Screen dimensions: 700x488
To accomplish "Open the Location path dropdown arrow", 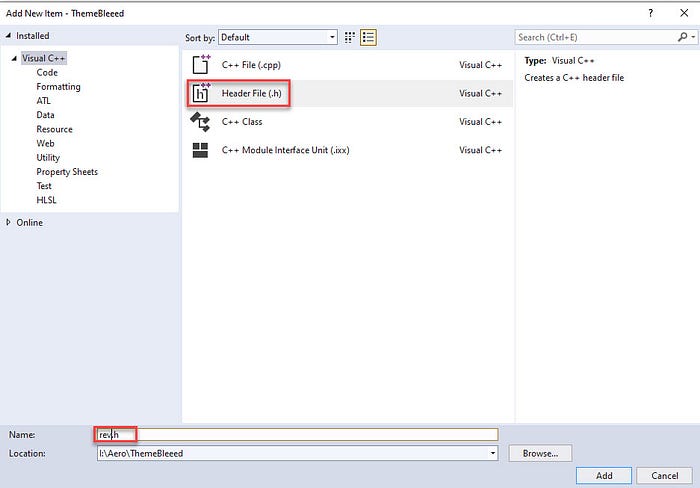I will coord(492,453).
